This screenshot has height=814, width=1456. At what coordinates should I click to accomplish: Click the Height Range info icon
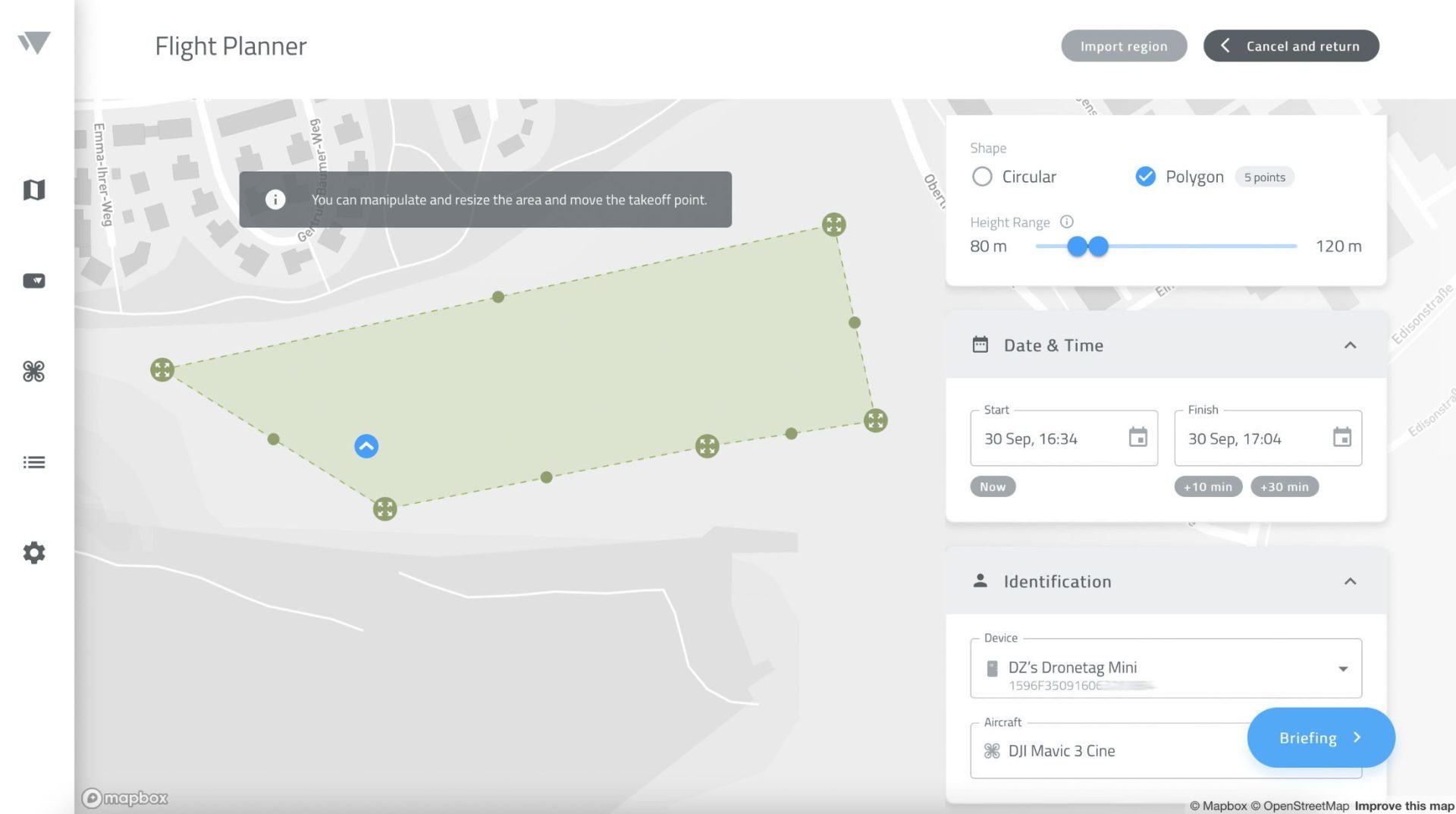[x=1067, y=222]
